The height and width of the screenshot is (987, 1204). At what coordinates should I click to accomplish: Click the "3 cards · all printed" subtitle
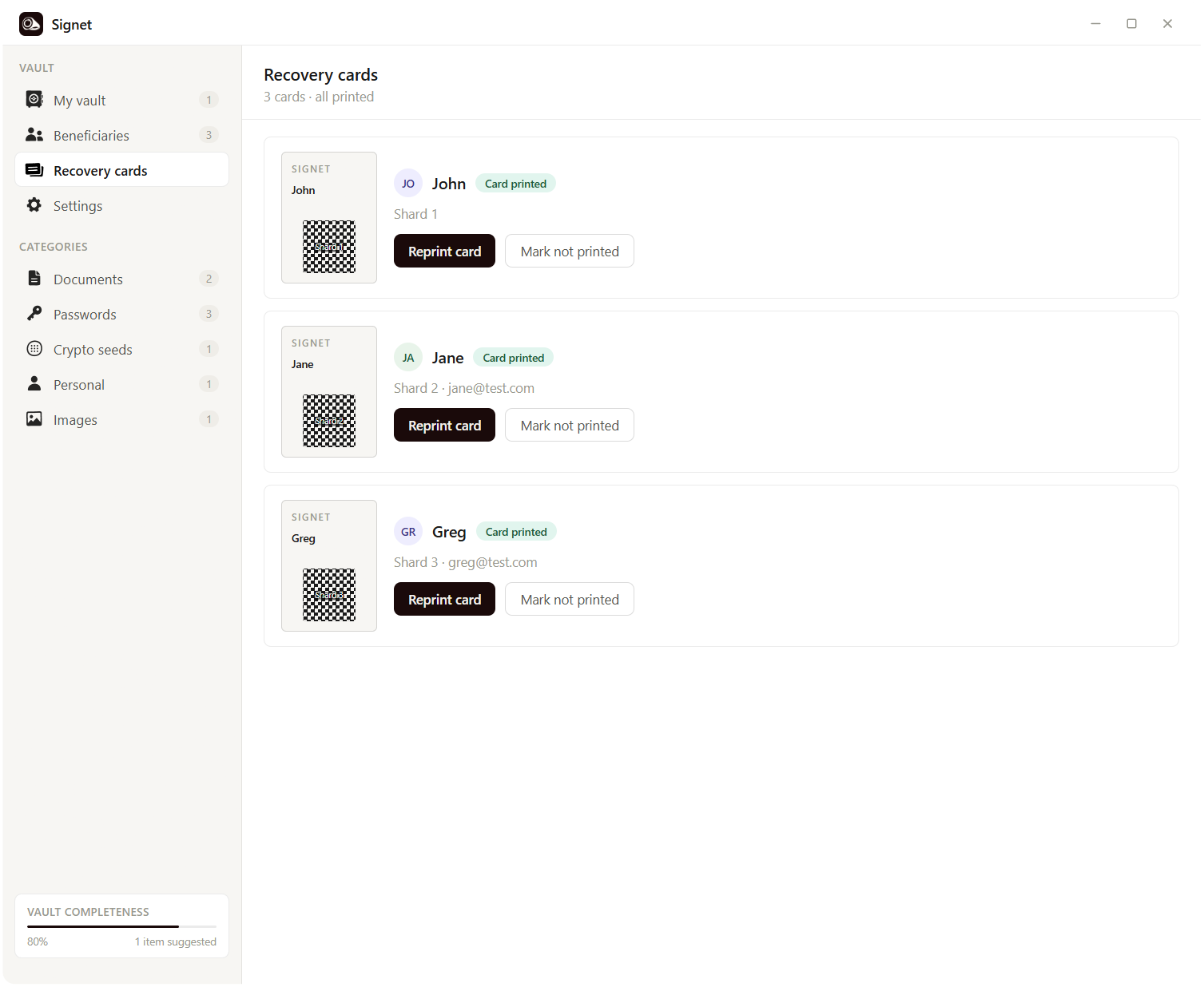pos(319,97)
